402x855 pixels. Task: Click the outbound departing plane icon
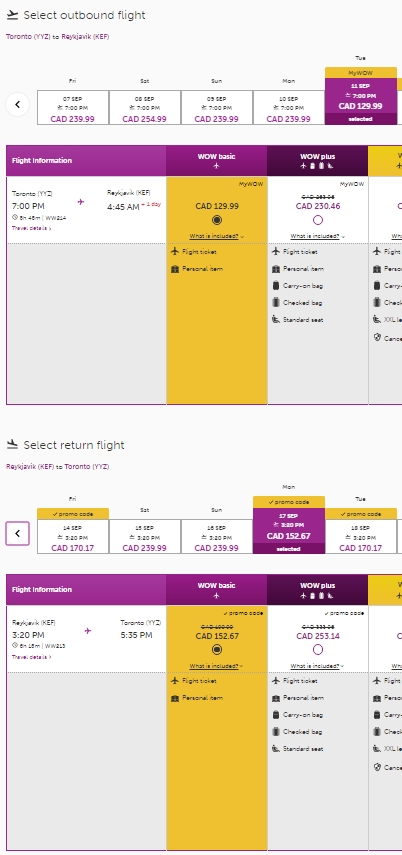(12, 15)
